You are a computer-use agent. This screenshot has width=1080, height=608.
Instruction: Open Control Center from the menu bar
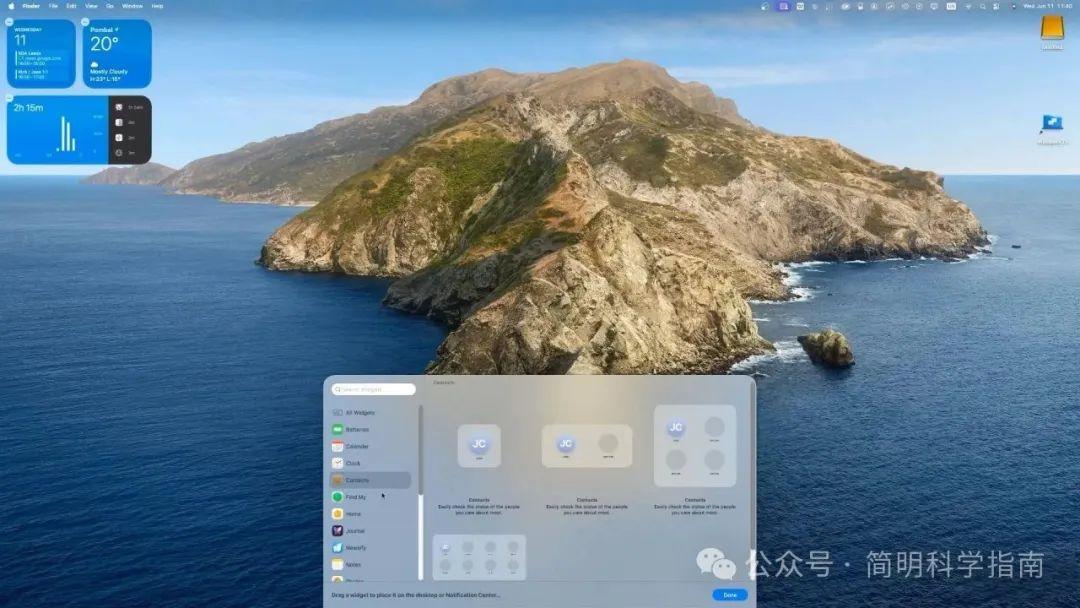996,6
